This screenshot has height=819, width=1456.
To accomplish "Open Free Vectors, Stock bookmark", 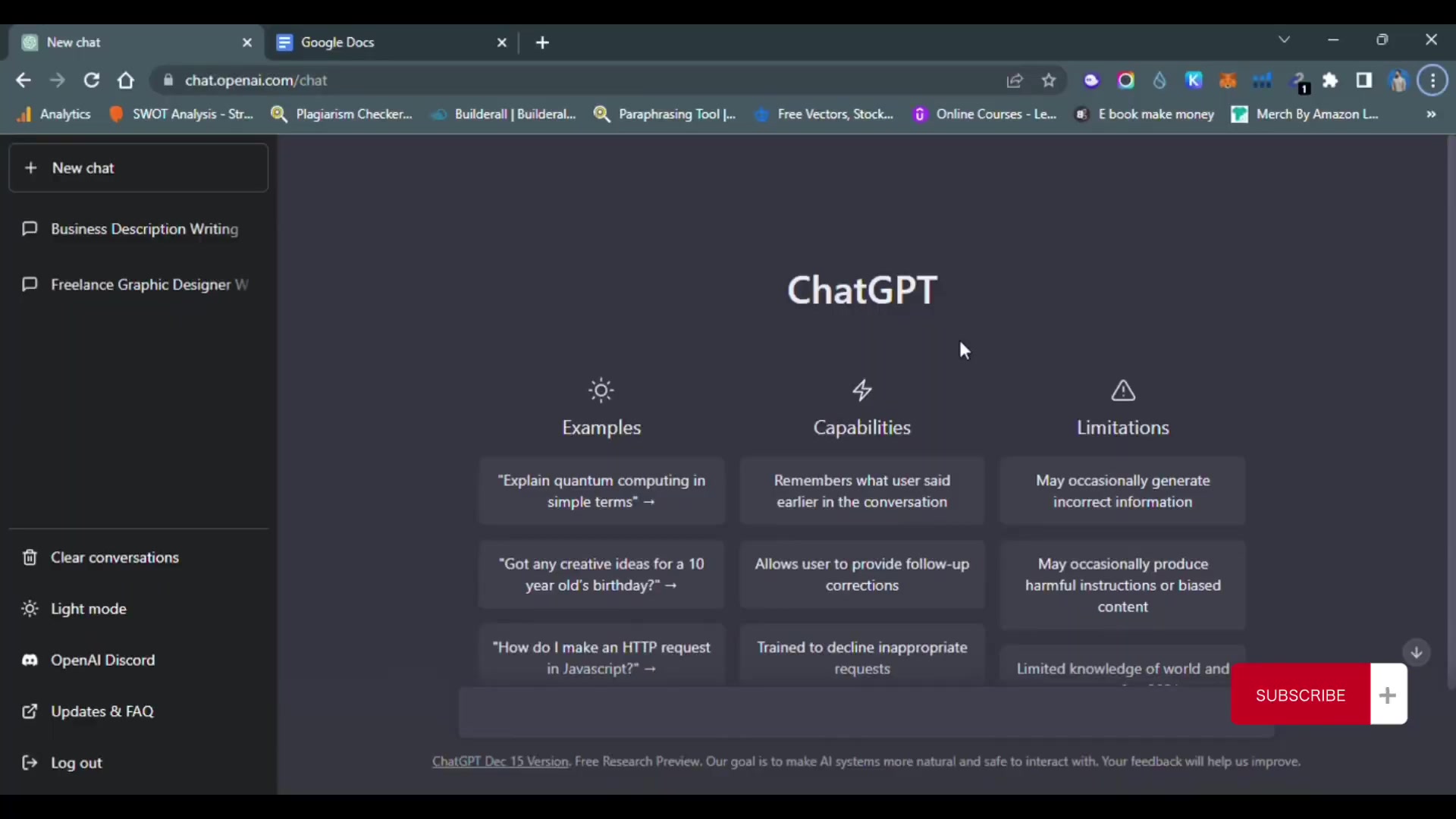I will pos(824,114).
